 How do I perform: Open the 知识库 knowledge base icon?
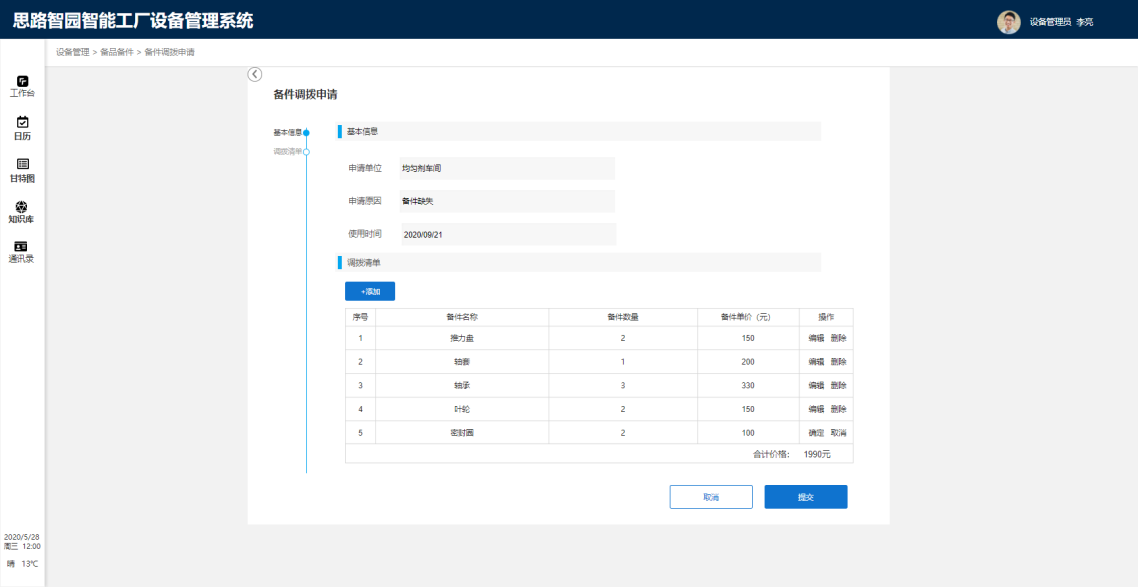pos(22,207)
